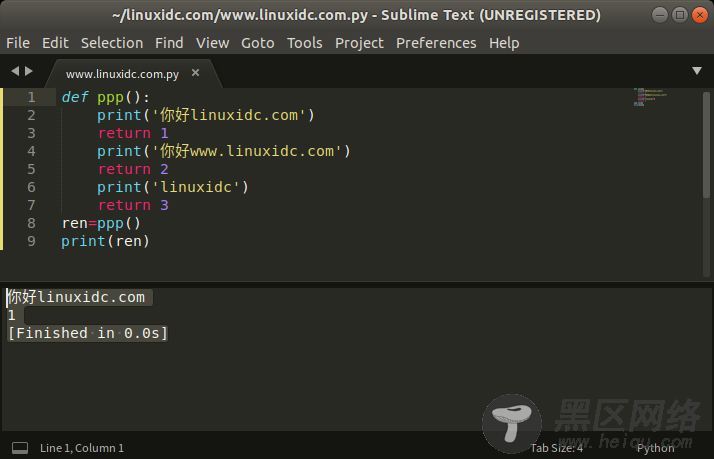Close the Sublime Text window
Screen dimensions: 714x459
click(x=699, y=15)
